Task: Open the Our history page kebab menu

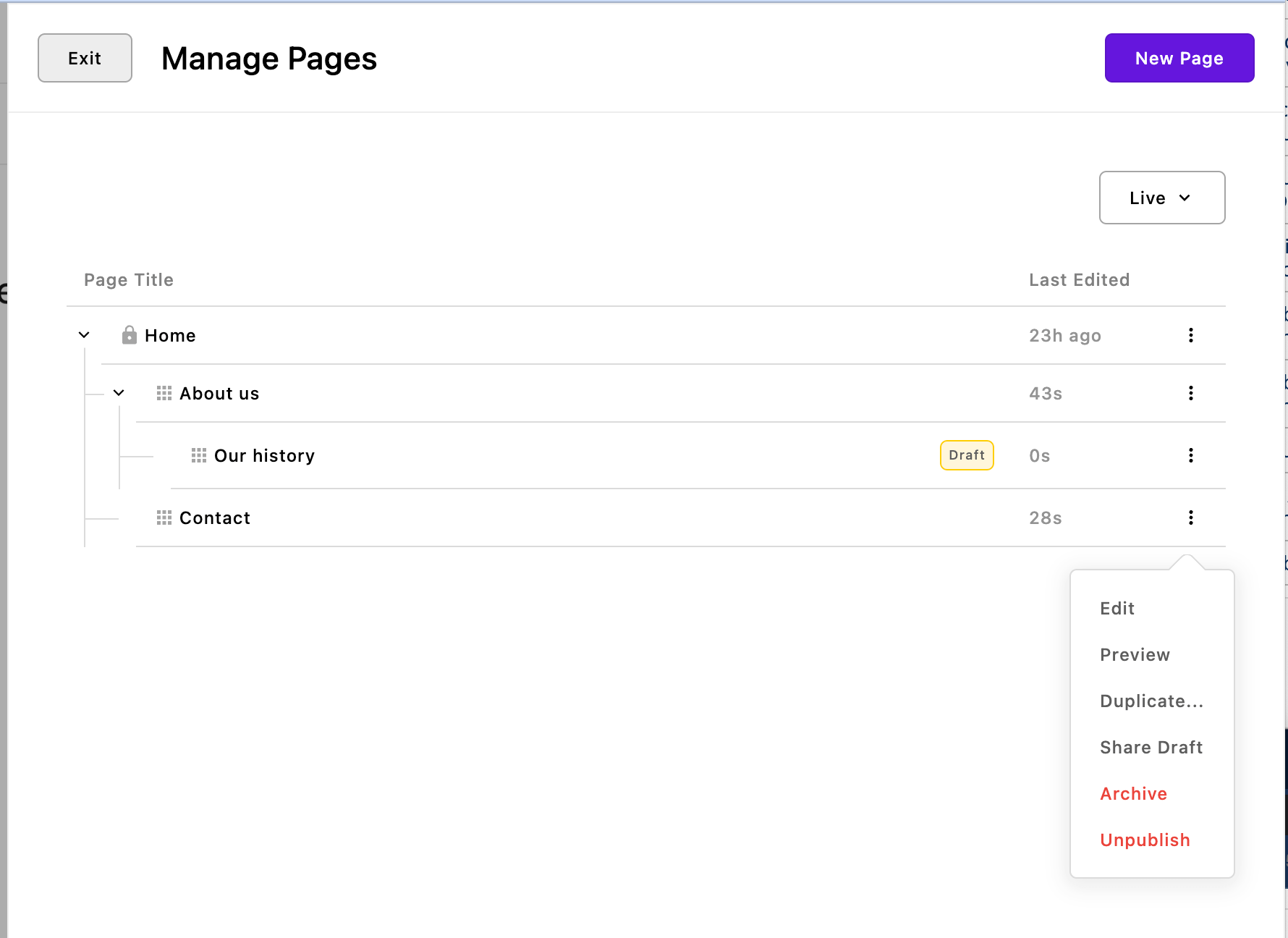Action: coord(1191,455)
